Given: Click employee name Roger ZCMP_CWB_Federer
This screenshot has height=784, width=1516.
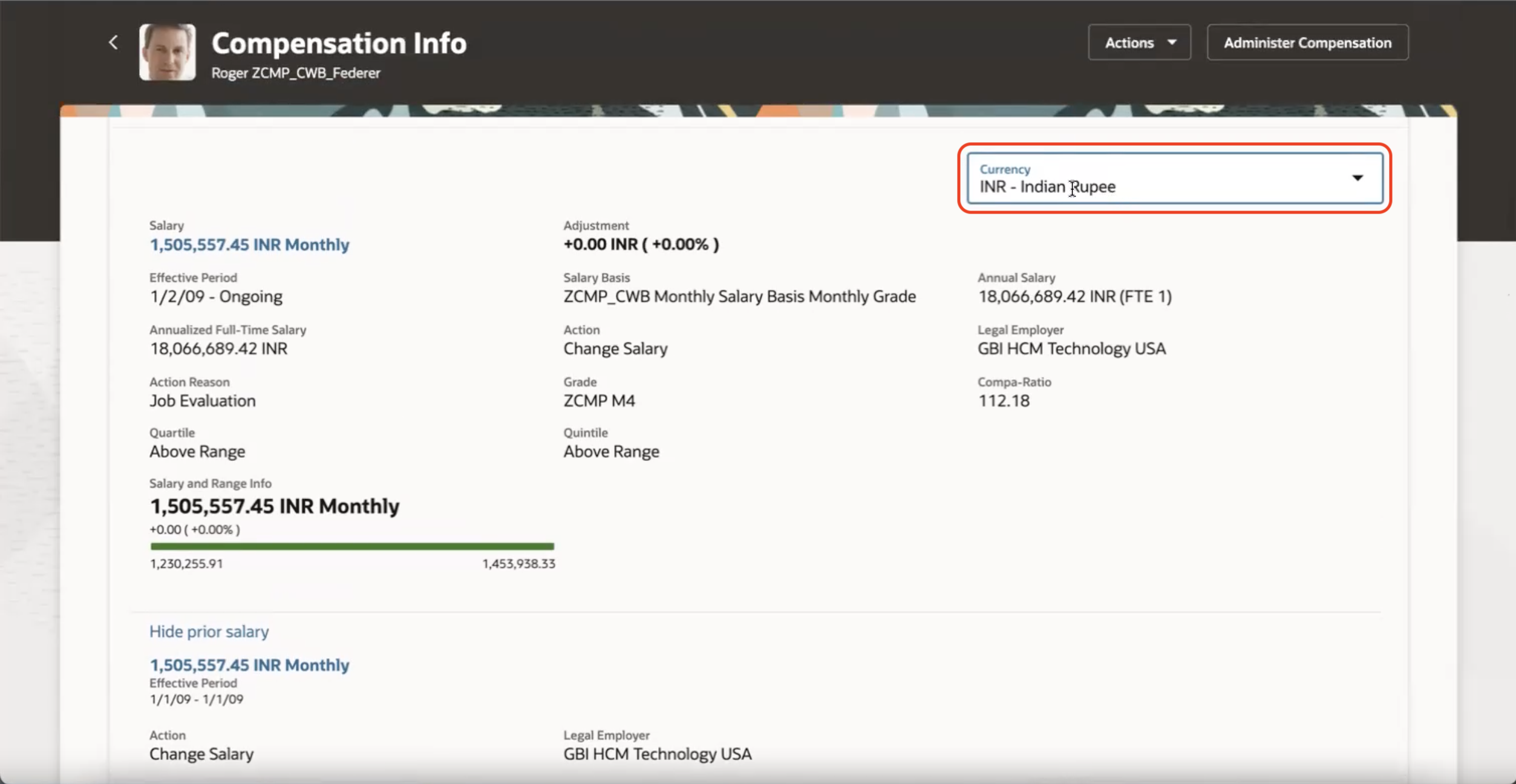Looking at the screenshot, I should point(296,73).
